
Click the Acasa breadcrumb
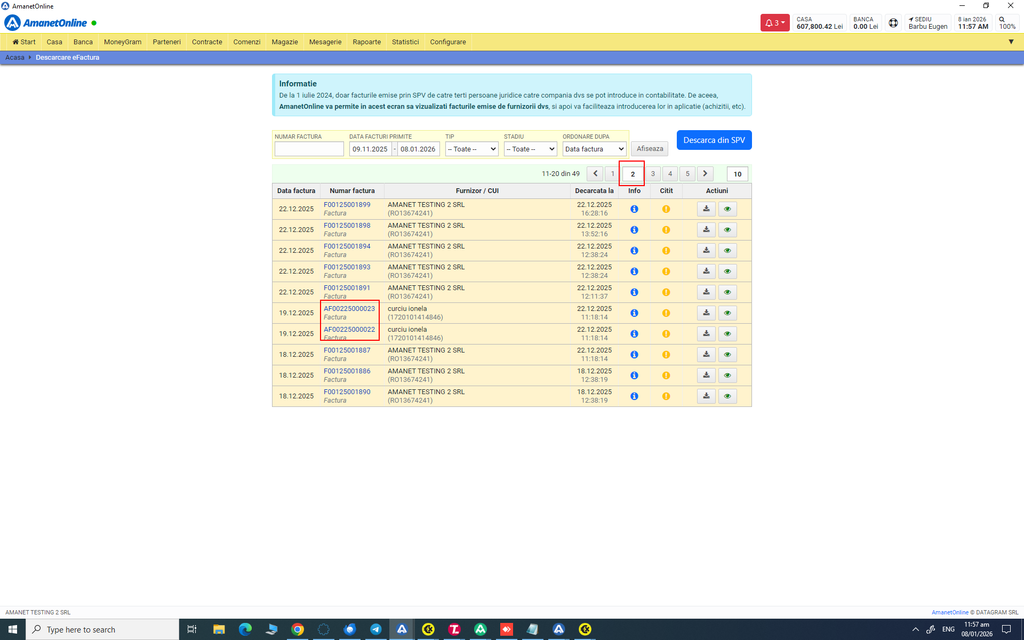[x=14, y=57]
